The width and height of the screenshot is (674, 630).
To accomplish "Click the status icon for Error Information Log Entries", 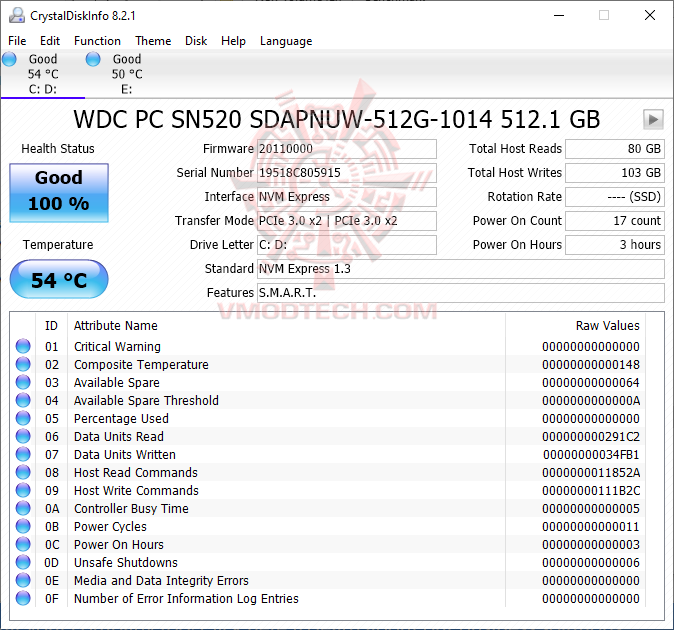I will tap(23, 598).
